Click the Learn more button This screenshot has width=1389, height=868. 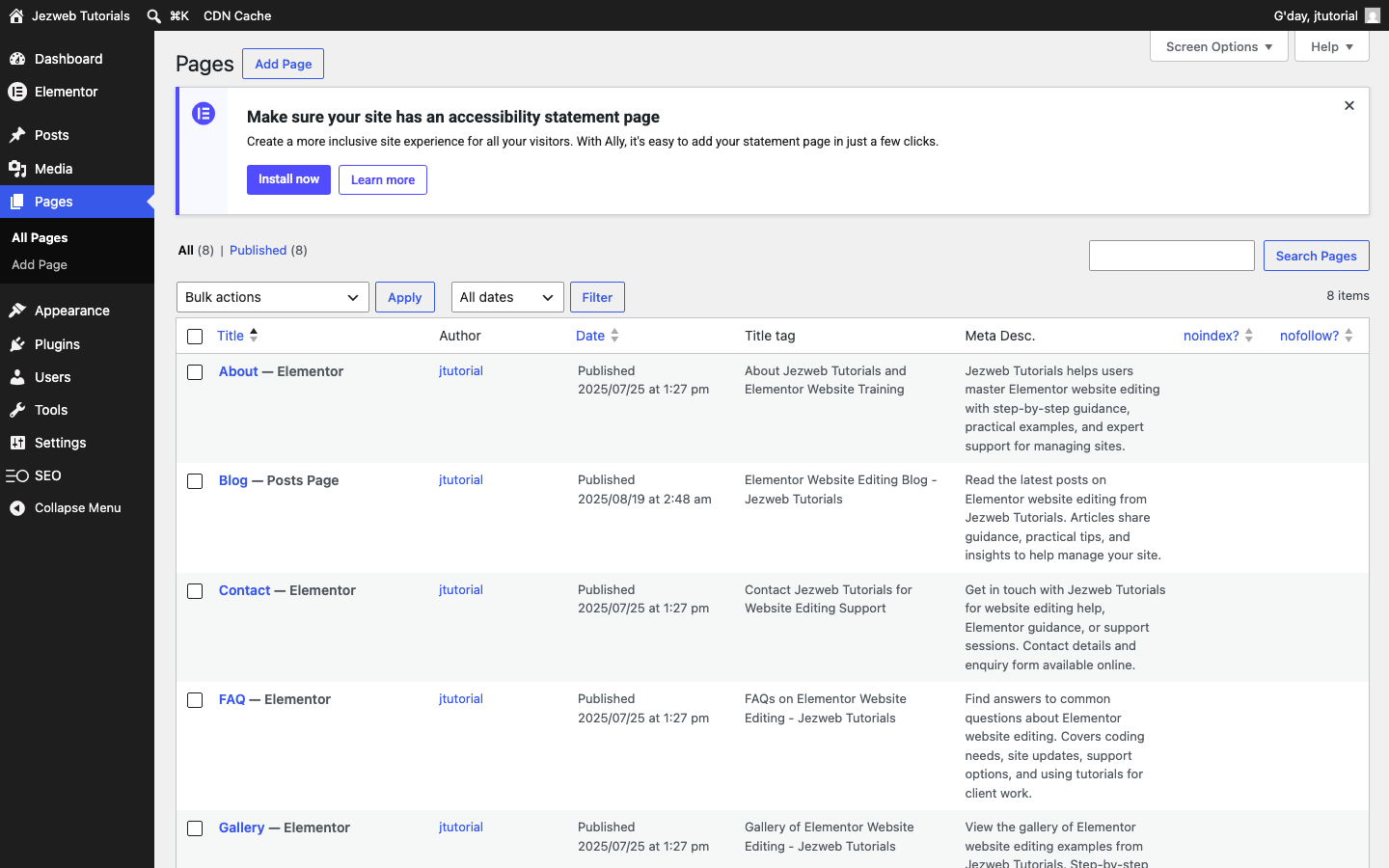coord(383,179)
